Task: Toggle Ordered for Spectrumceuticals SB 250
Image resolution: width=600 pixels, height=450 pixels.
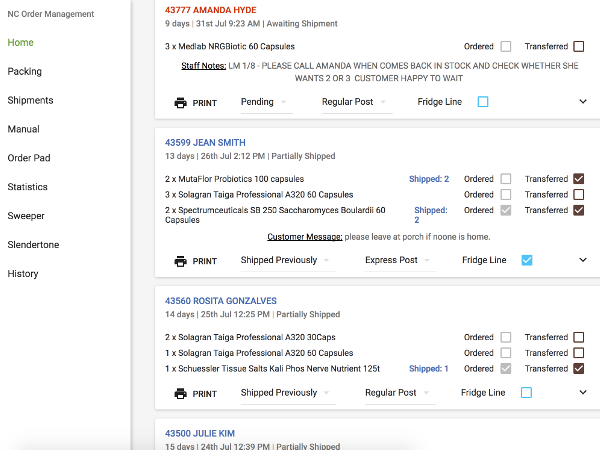Action: [x=506, y=210]
